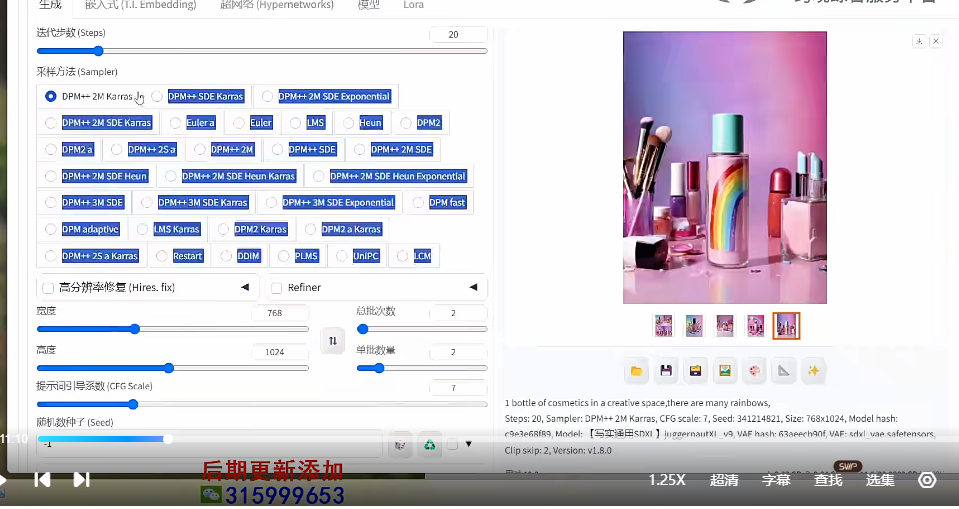959x509 pixels.
Task: Adjust the 单批数量 batch size slider
Action: (x=422, y=368)
